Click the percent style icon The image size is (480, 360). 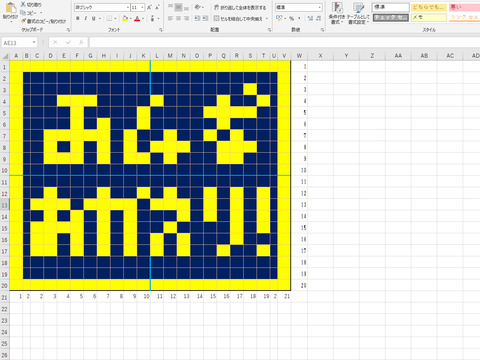point(292,18)
